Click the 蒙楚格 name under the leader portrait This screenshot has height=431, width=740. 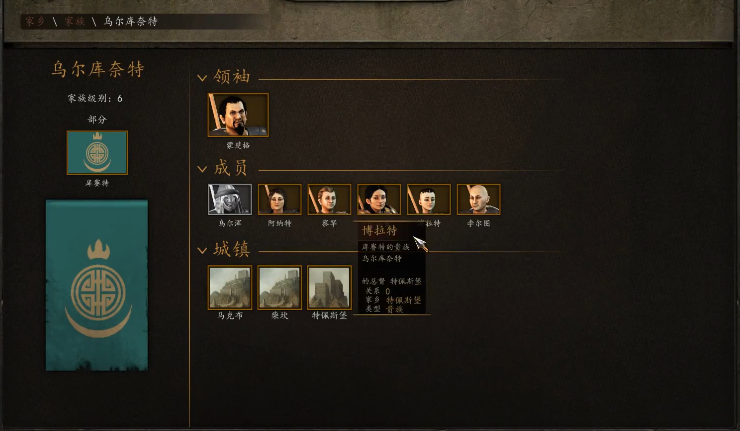pos(238,145)
